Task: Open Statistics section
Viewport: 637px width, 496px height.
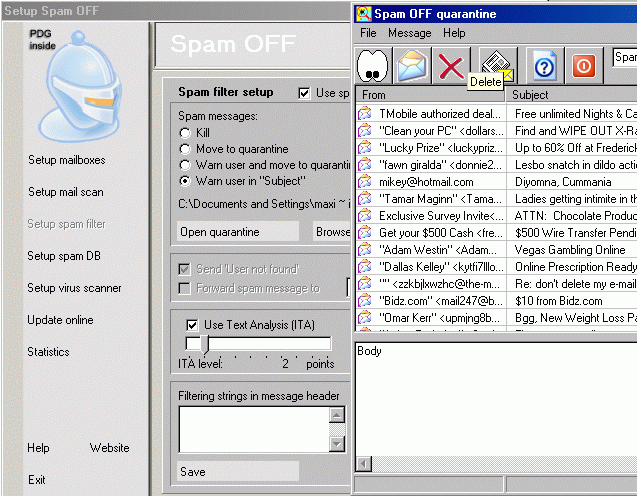Action: pyautogui.click(x=48, y=352)
